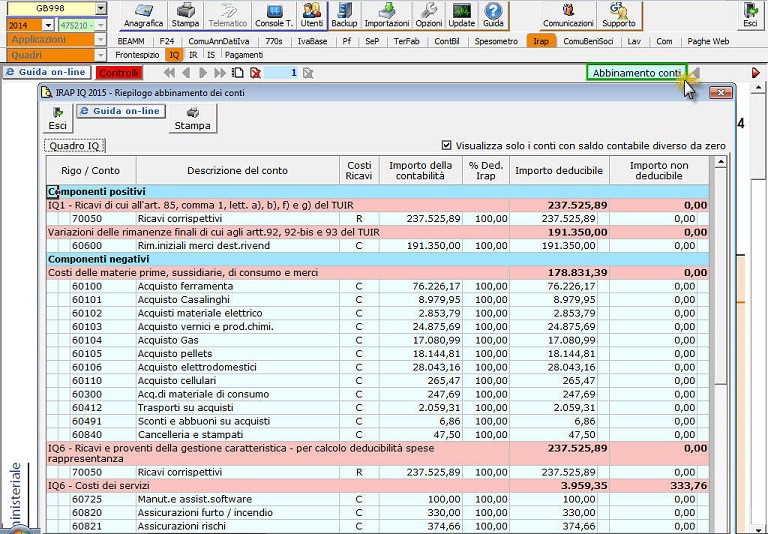Viewport: 768px width, 534px height.
Task: Click the IQ6 - Costi dei servizi section row
Action: [x=377, y=485]
